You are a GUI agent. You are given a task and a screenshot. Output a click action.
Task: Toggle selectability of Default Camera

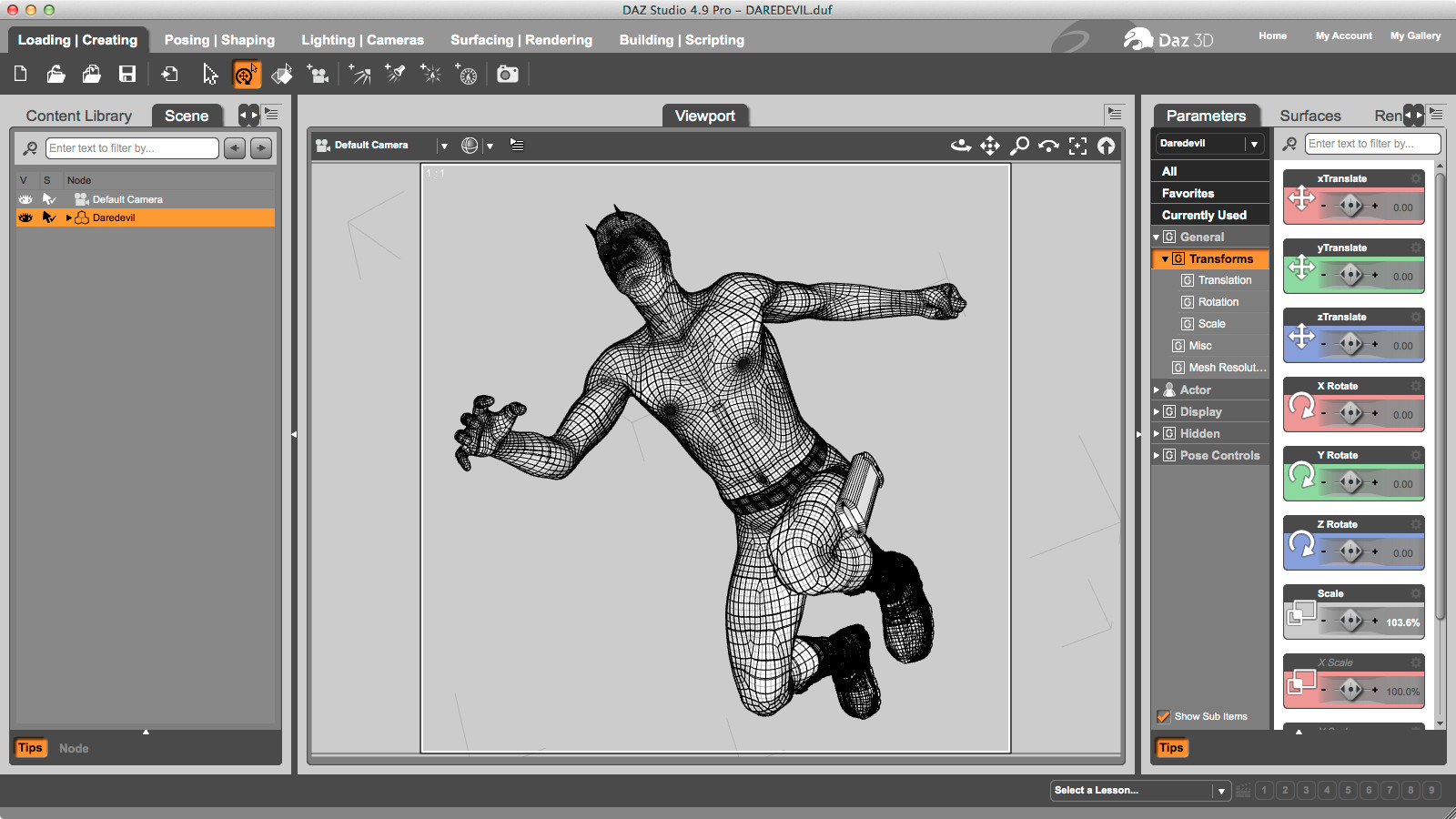[x=49, y=199]
